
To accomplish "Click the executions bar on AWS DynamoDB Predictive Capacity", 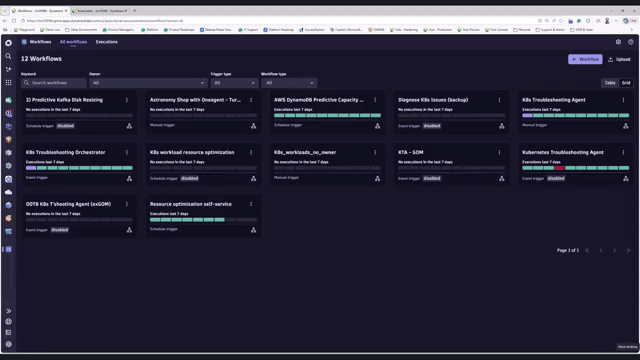I will [327, 116].
